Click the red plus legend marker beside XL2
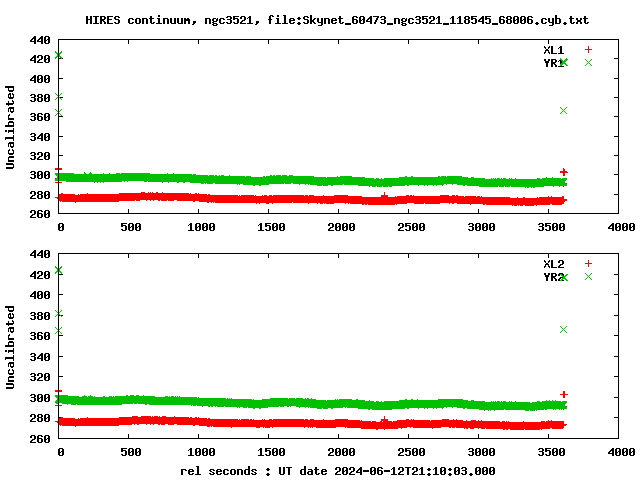The height and width of the screenshot is (480, 640). pyautogui.click(x=588, y=264)
